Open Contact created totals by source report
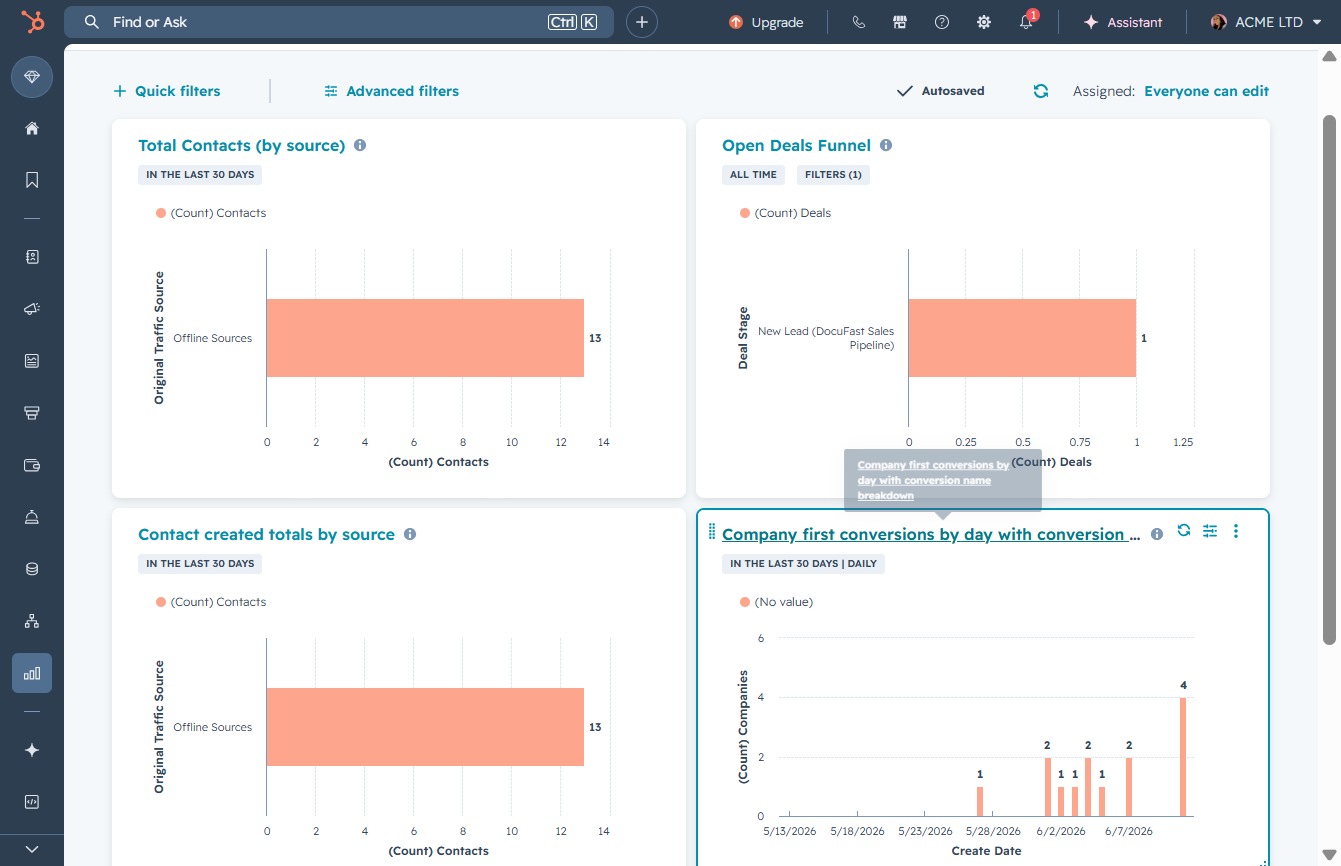This screenshot has height=866, width=1341. [x=266, y=534]
